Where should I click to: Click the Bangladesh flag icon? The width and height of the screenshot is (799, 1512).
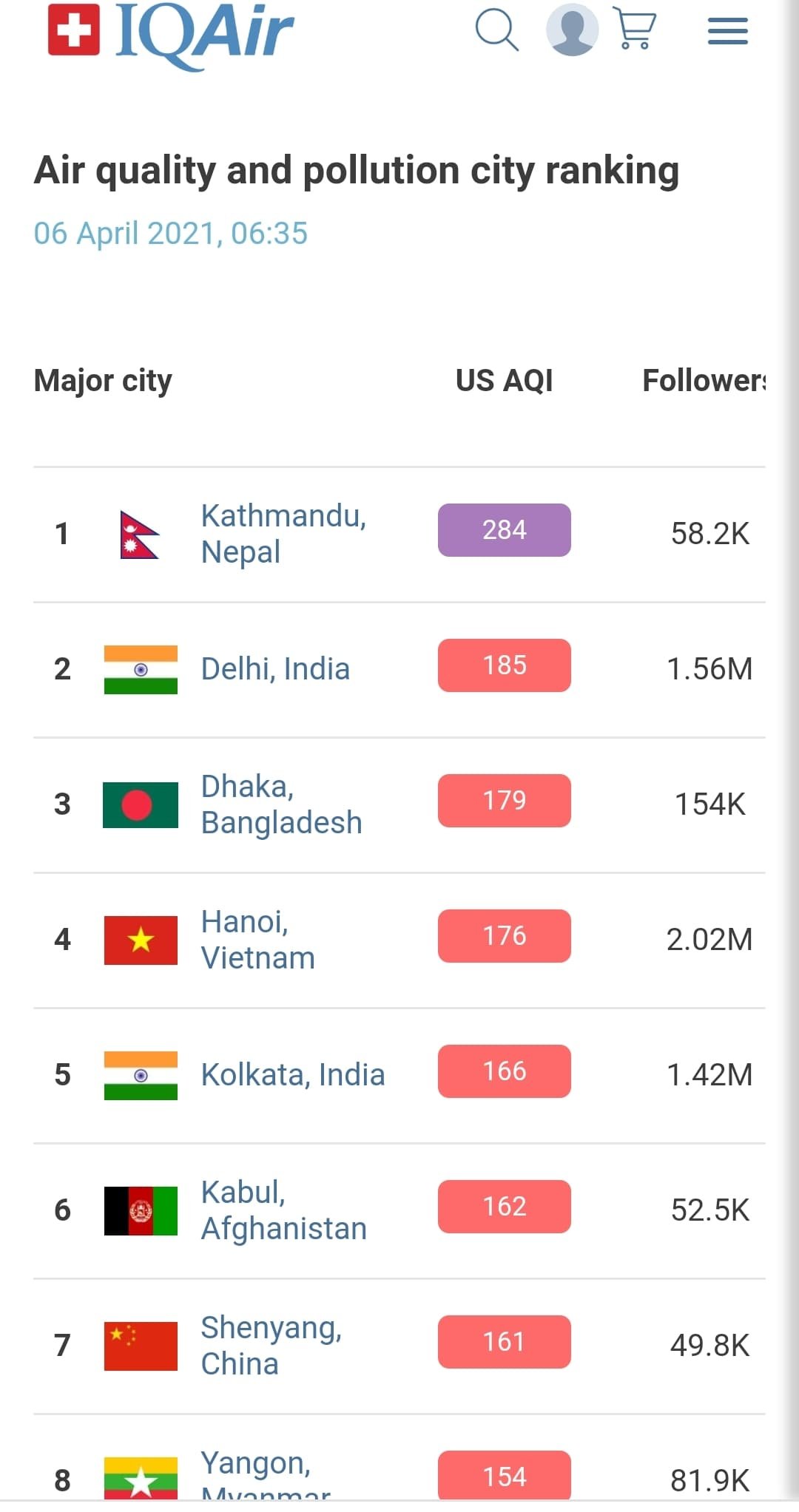point(141,804)
